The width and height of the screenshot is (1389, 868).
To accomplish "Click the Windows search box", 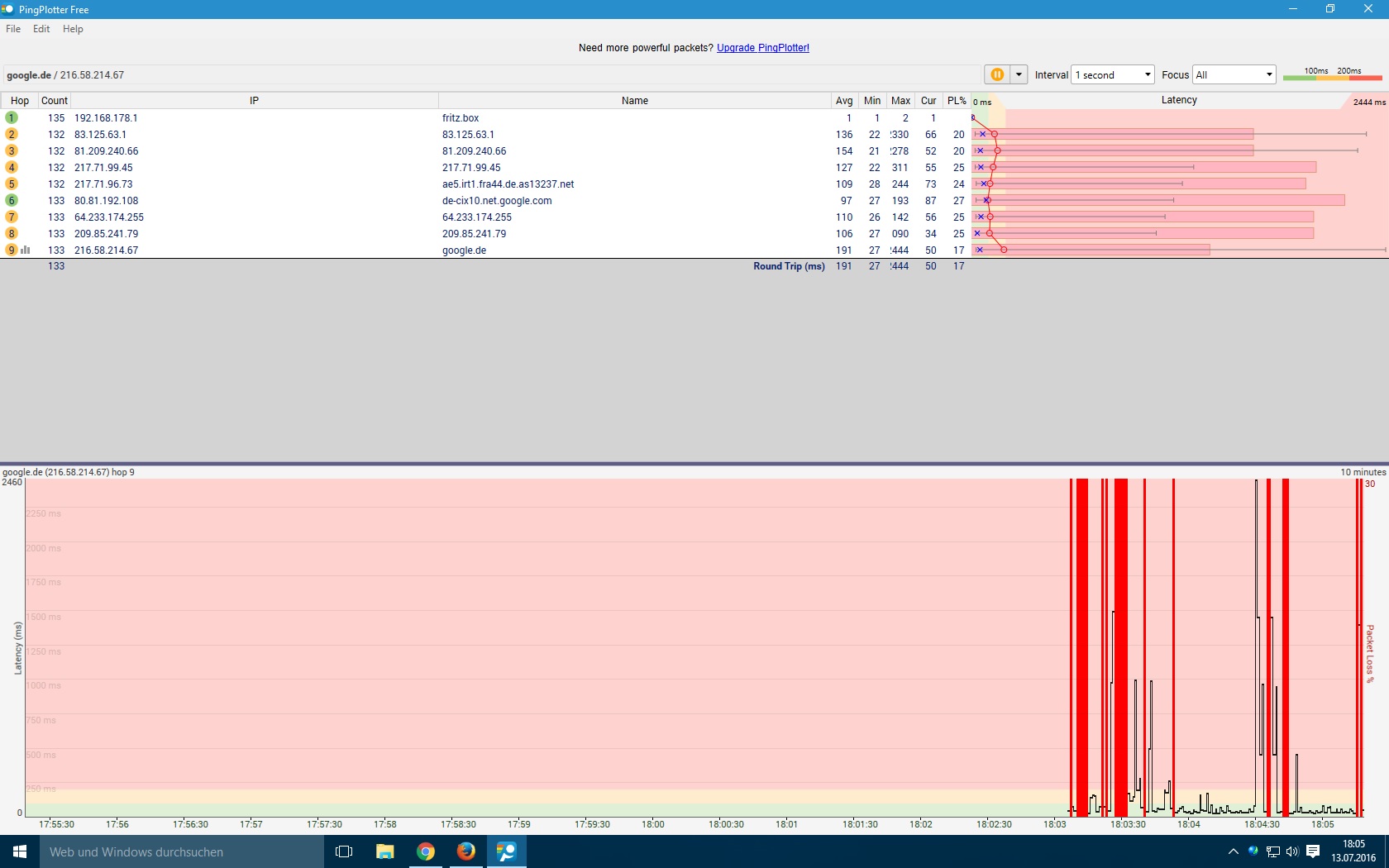I will click(182, 851).
